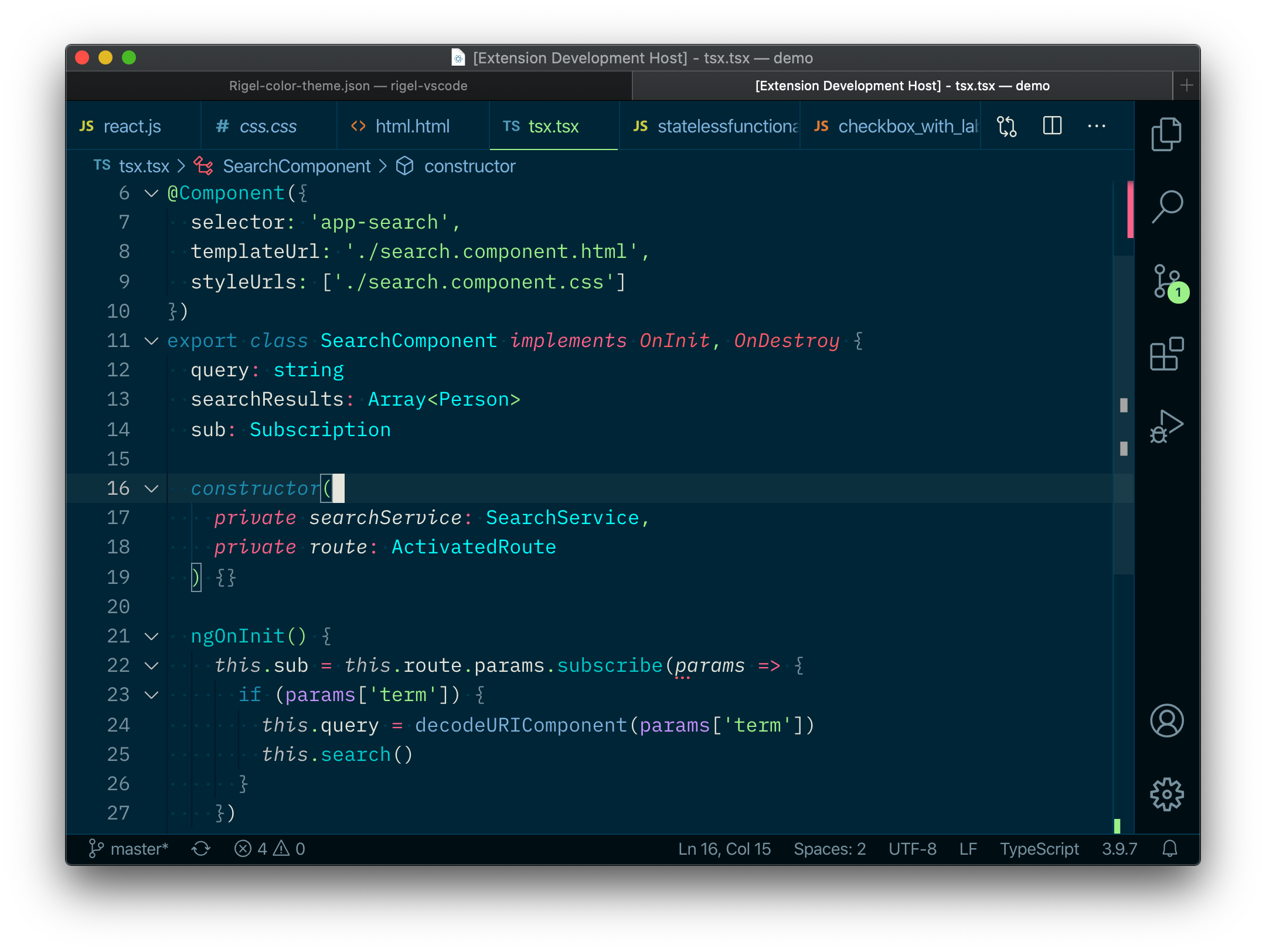Open Source Control with badge 1
The height and width of the screenshot is (952, 1266).
tap(1166, 282)
